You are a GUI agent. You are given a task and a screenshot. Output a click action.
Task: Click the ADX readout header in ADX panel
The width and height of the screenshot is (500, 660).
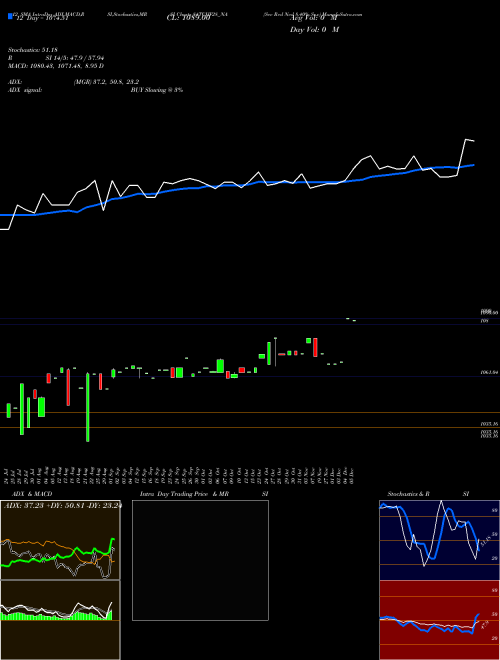coord(63,506)
